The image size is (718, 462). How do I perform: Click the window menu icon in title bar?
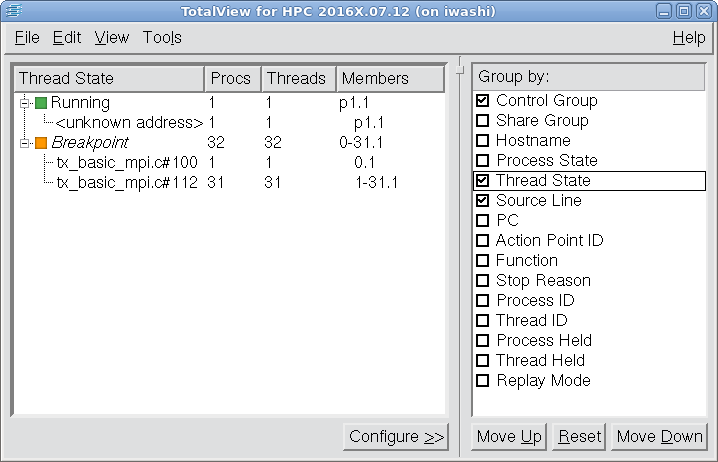[x=12, y=11]
